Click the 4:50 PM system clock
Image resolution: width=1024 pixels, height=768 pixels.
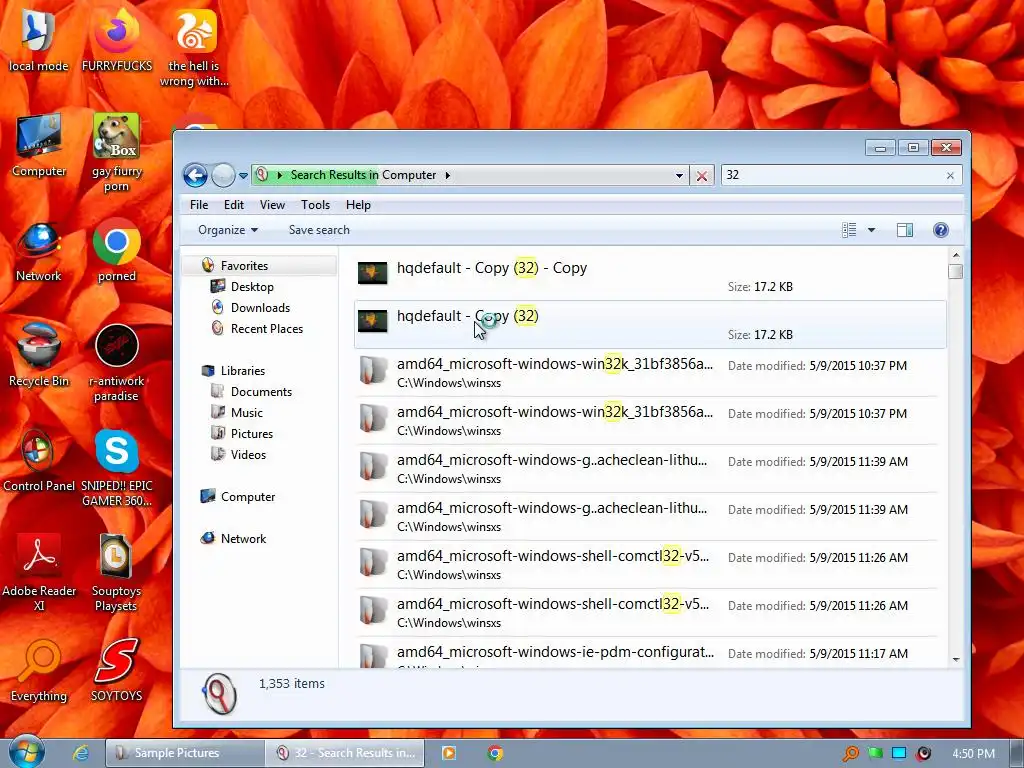pos(974,754)
